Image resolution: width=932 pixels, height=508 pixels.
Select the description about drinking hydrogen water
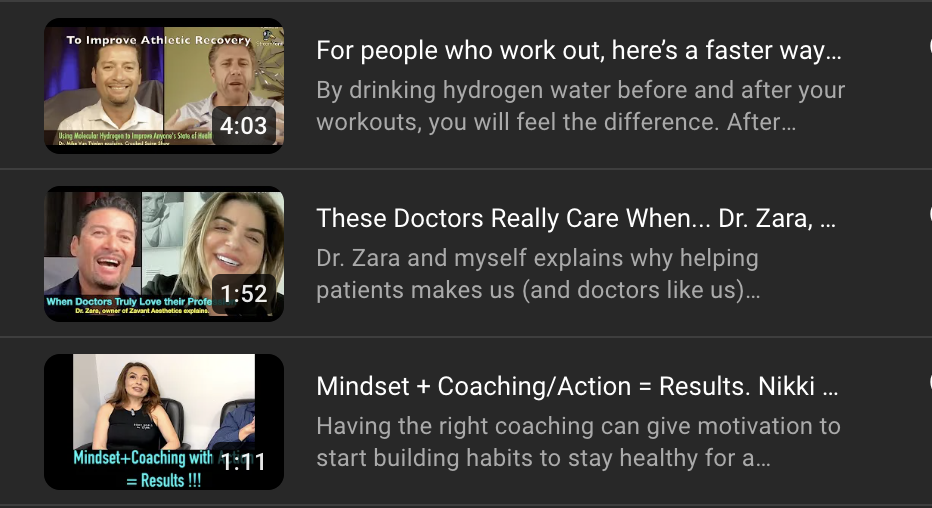click(x=580, y=106)
